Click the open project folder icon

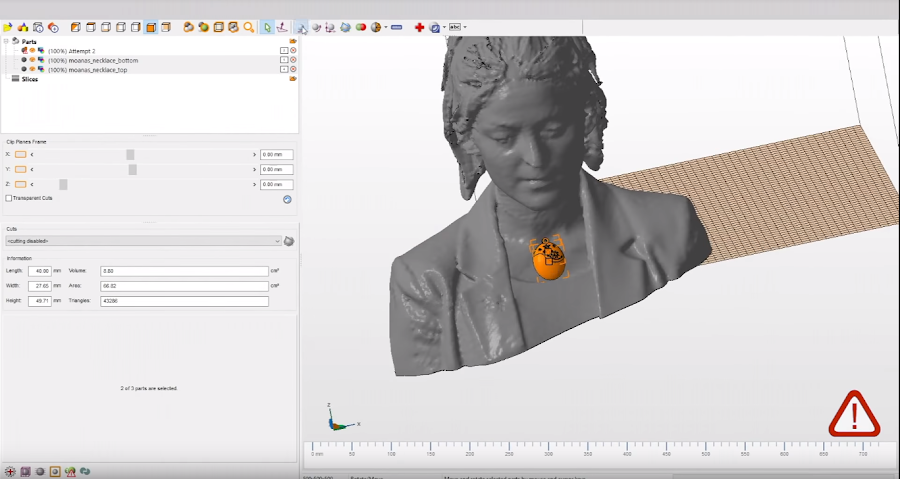click(7, 27)
